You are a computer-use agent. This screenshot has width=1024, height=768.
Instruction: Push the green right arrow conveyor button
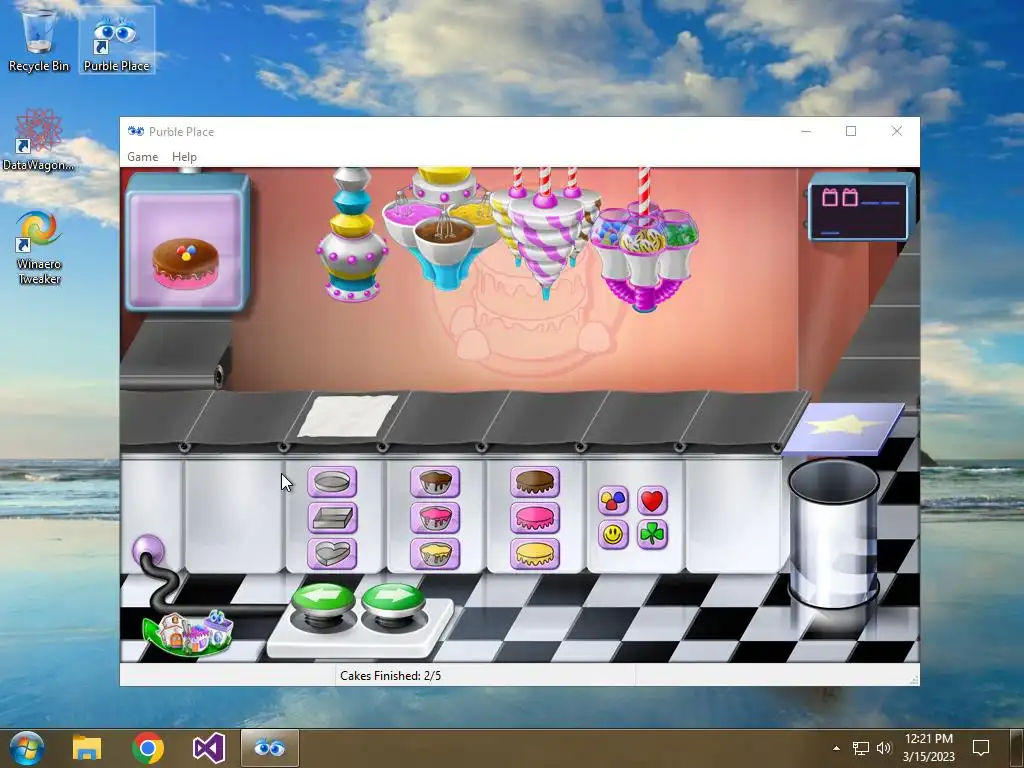coord(392,601)
